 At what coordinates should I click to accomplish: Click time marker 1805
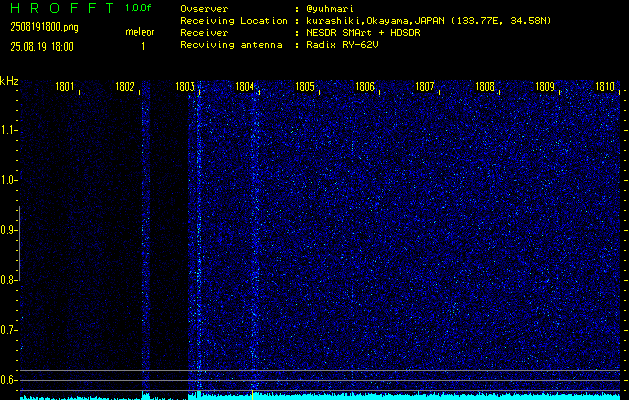coord(305,87)
